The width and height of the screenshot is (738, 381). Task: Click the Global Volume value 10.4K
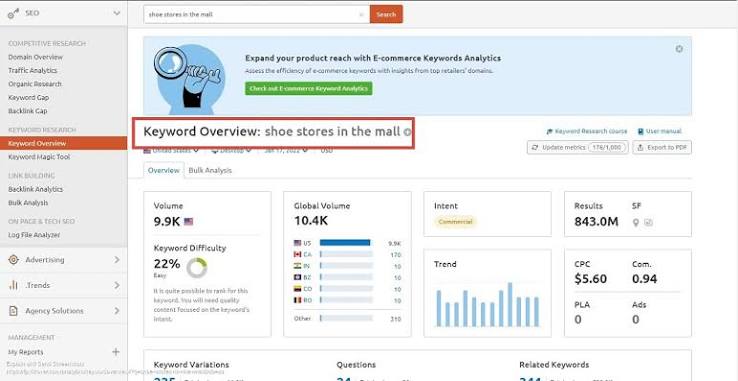(311, 221)
